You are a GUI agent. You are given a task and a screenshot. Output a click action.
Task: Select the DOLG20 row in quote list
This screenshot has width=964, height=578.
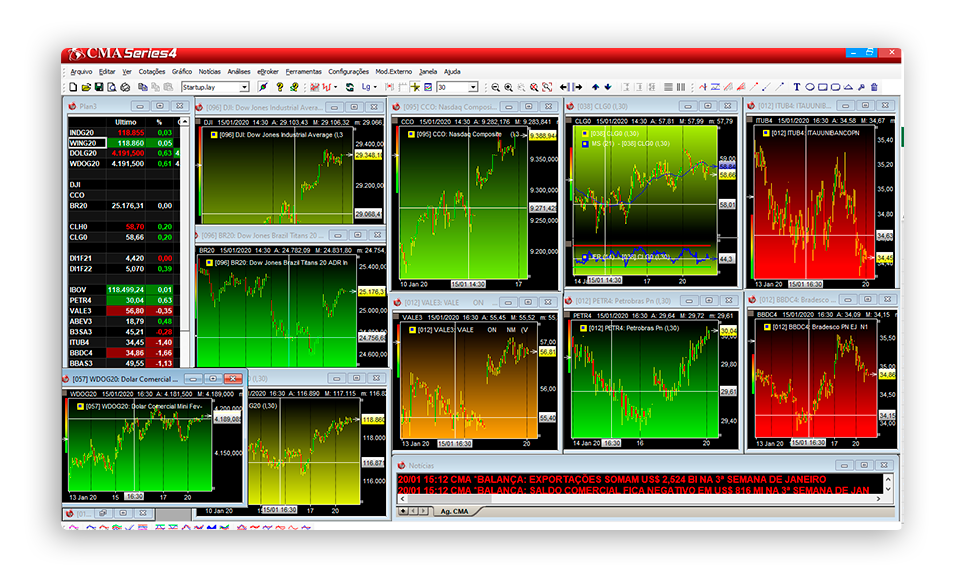[124, 154]
